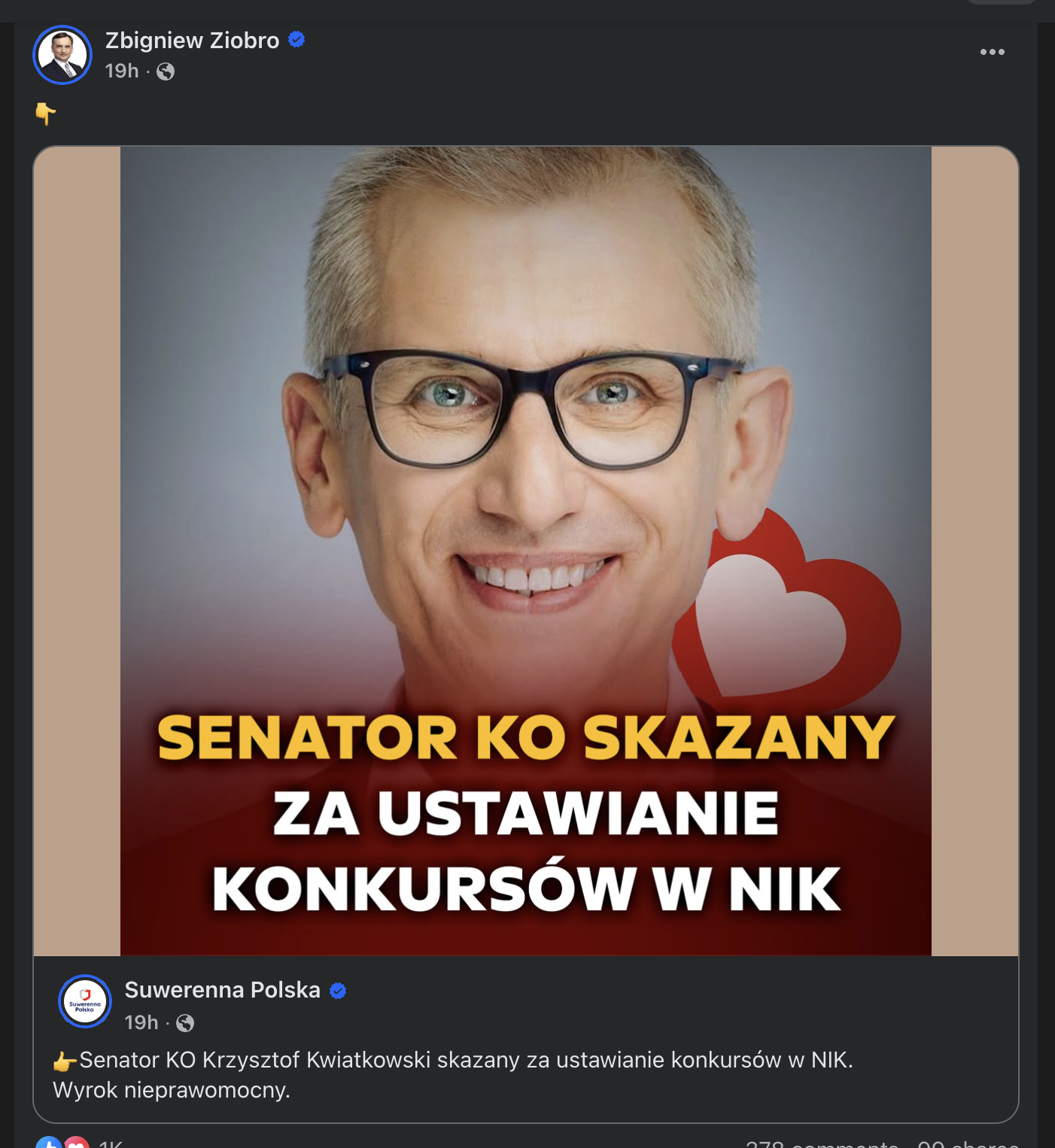This screenshot has height=1148, width=1055.
Task: Click the top post's 19h timestamp
Action: tap(122, 71)
